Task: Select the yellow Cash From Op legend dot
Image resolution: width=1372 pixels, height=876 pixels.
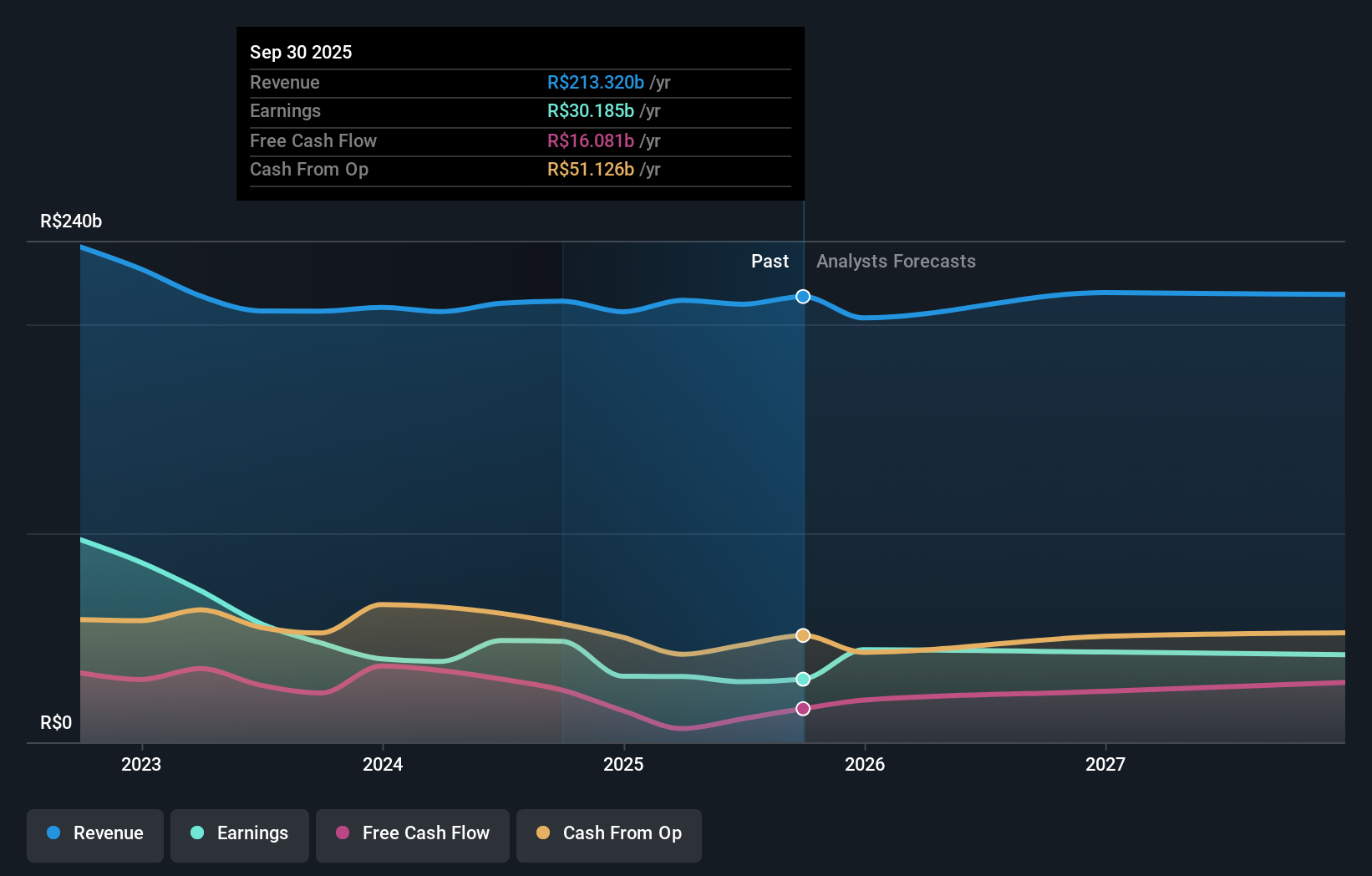Action: click(541, 833)
